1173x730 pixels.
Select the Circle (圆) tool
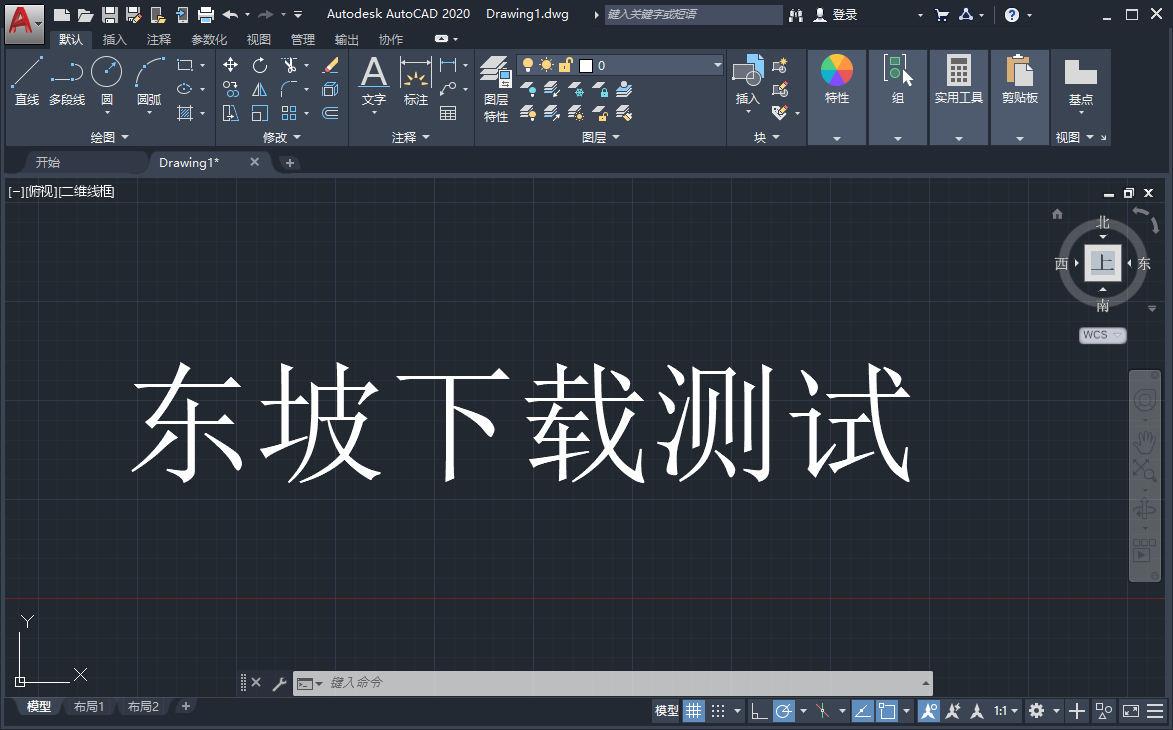tap(106, 72)
